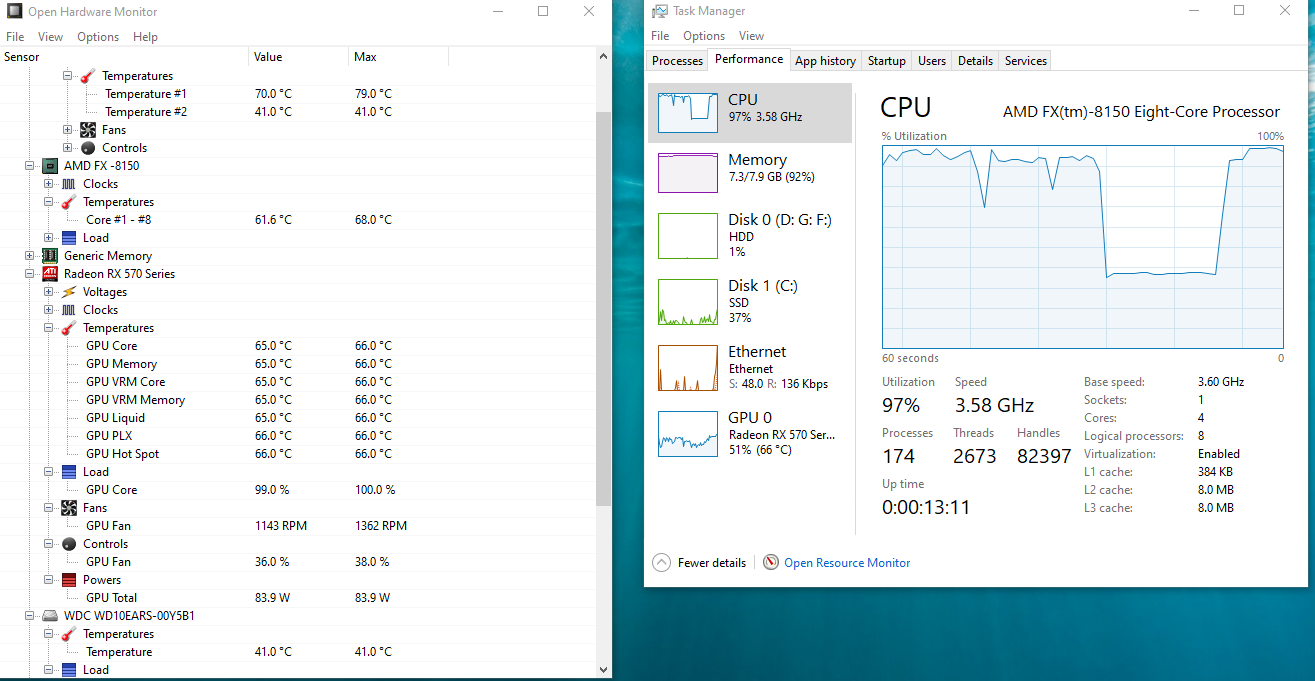Expand the Clocks node under AMD FX -8150
1315x681 pixels.
[x=49, y=184]
